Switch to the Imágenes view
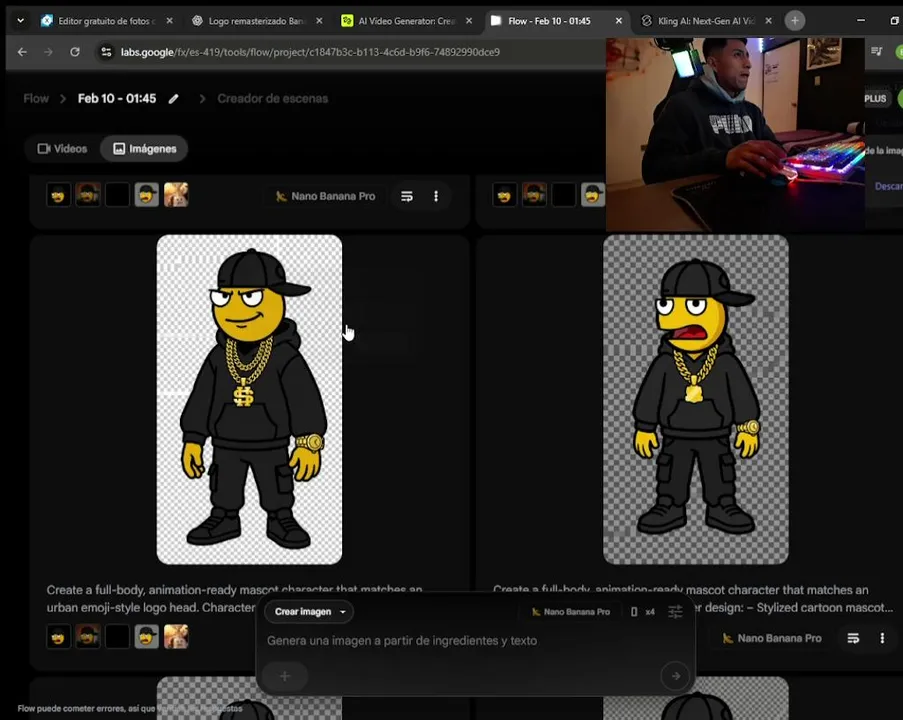Viewport: 903px width, 720px height. pos(144,149)
